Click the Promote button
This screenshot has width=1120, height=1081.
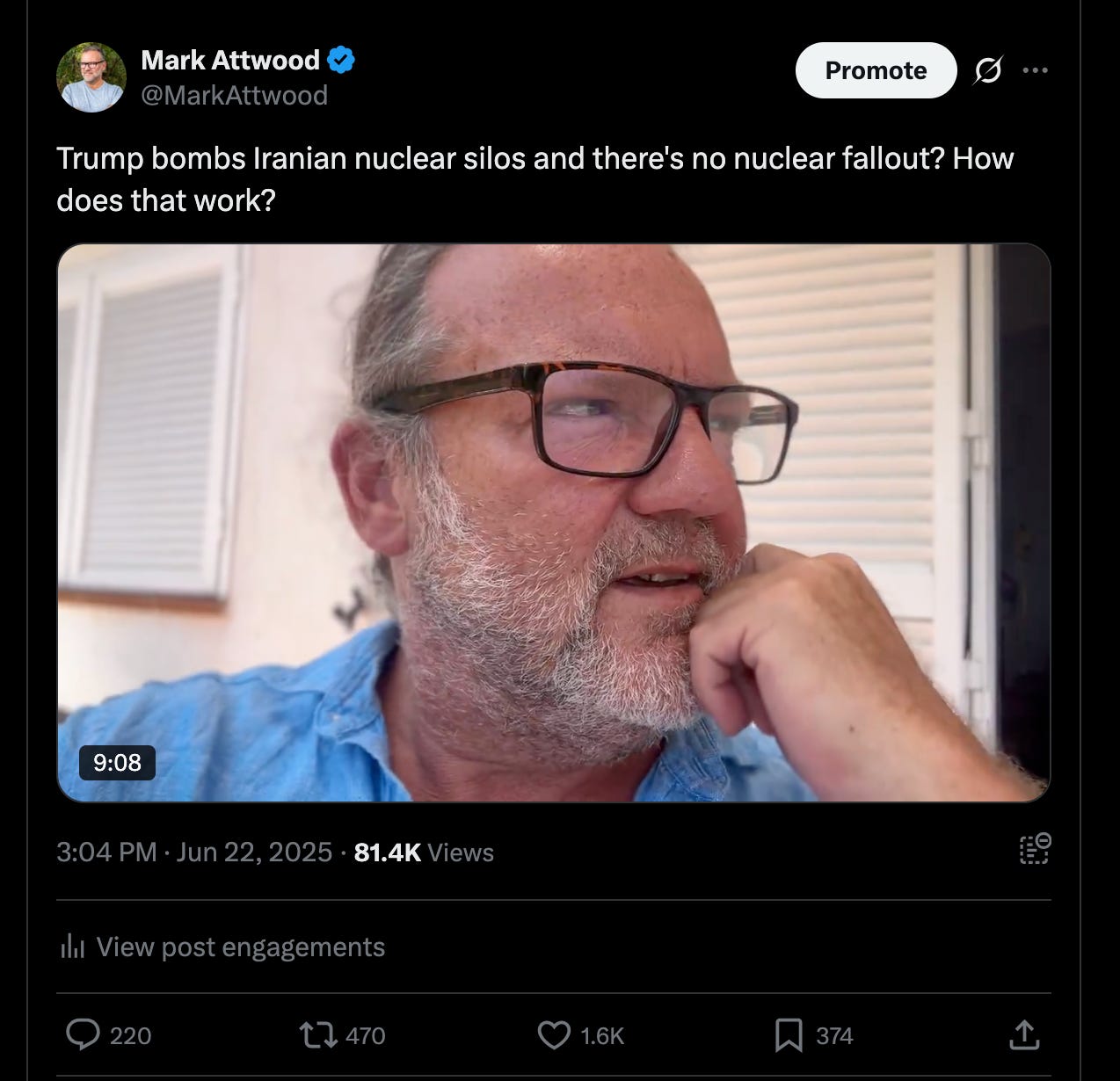pos(876,70)
